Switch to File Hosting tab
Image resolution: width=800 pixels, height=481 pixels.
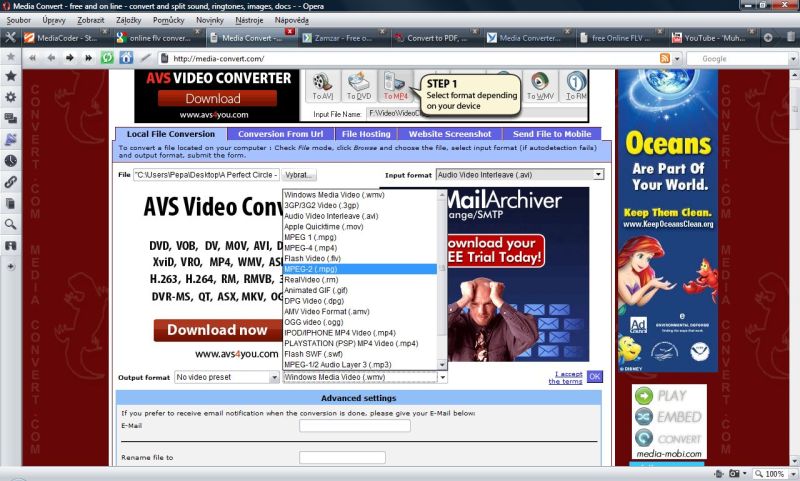click(x=366, y=134)
